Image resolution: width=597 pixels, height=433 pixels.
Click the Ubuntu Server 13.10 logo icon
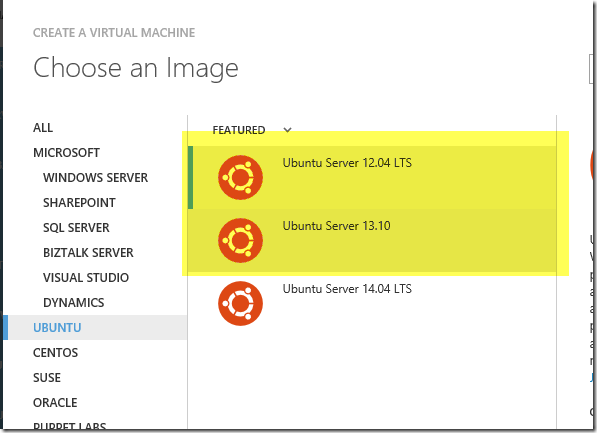click(240, 240)
